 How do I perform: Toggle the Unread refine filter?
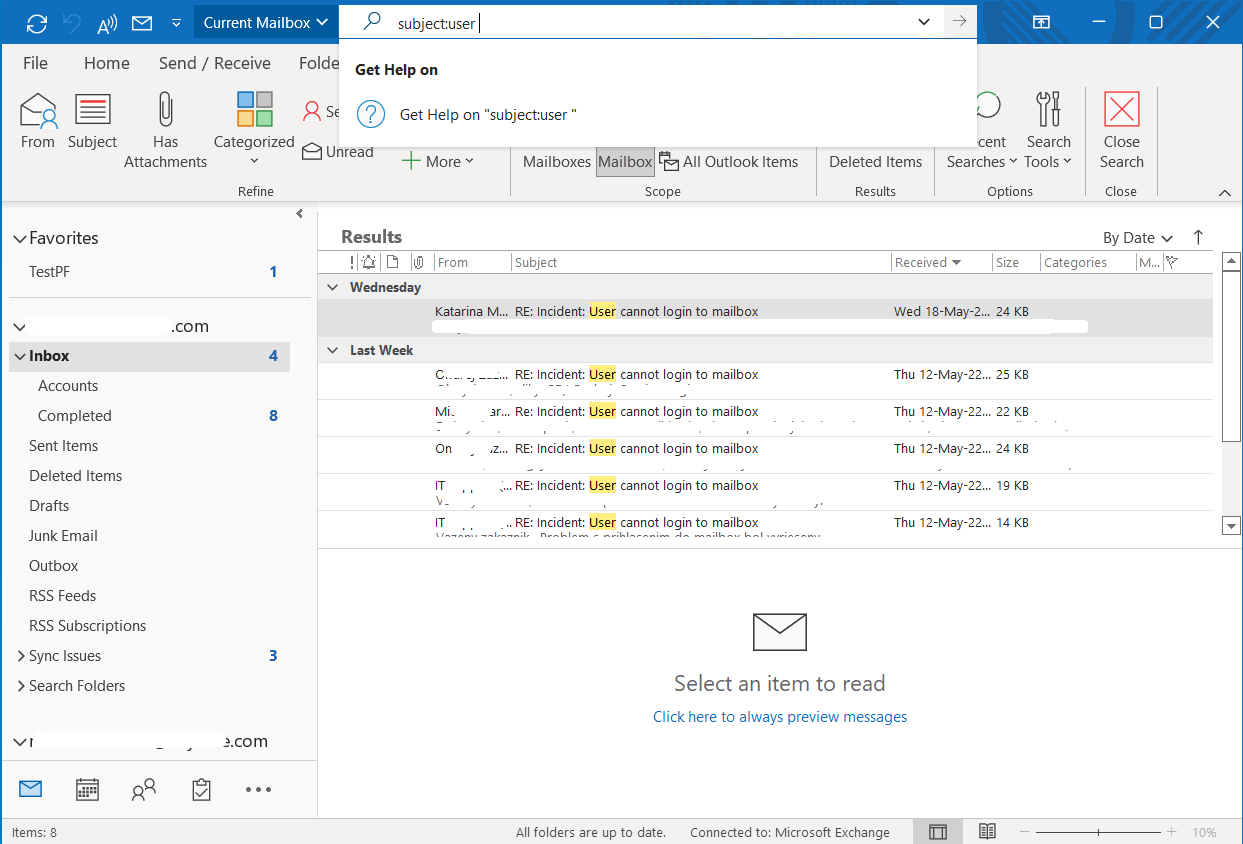337,152
